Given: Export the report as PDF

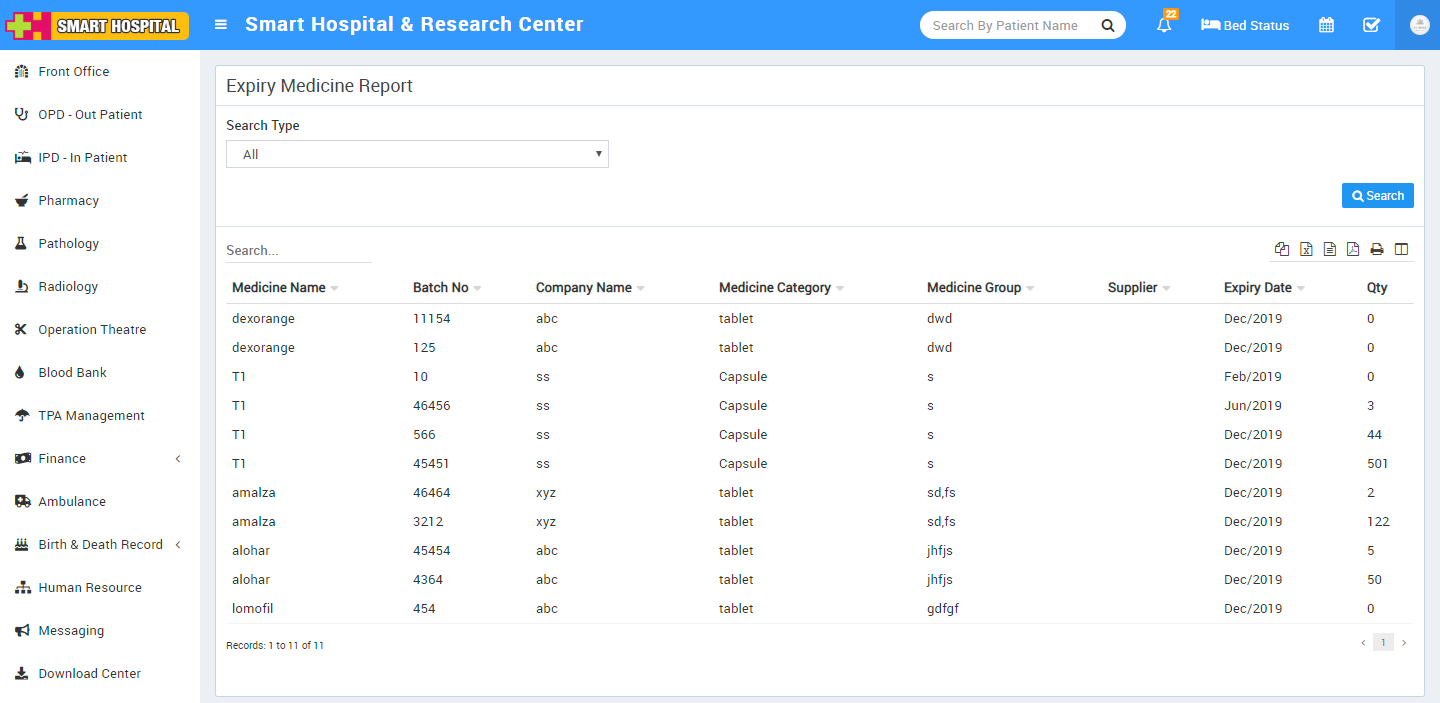Looking at the screenshot, I should 1353,249.
